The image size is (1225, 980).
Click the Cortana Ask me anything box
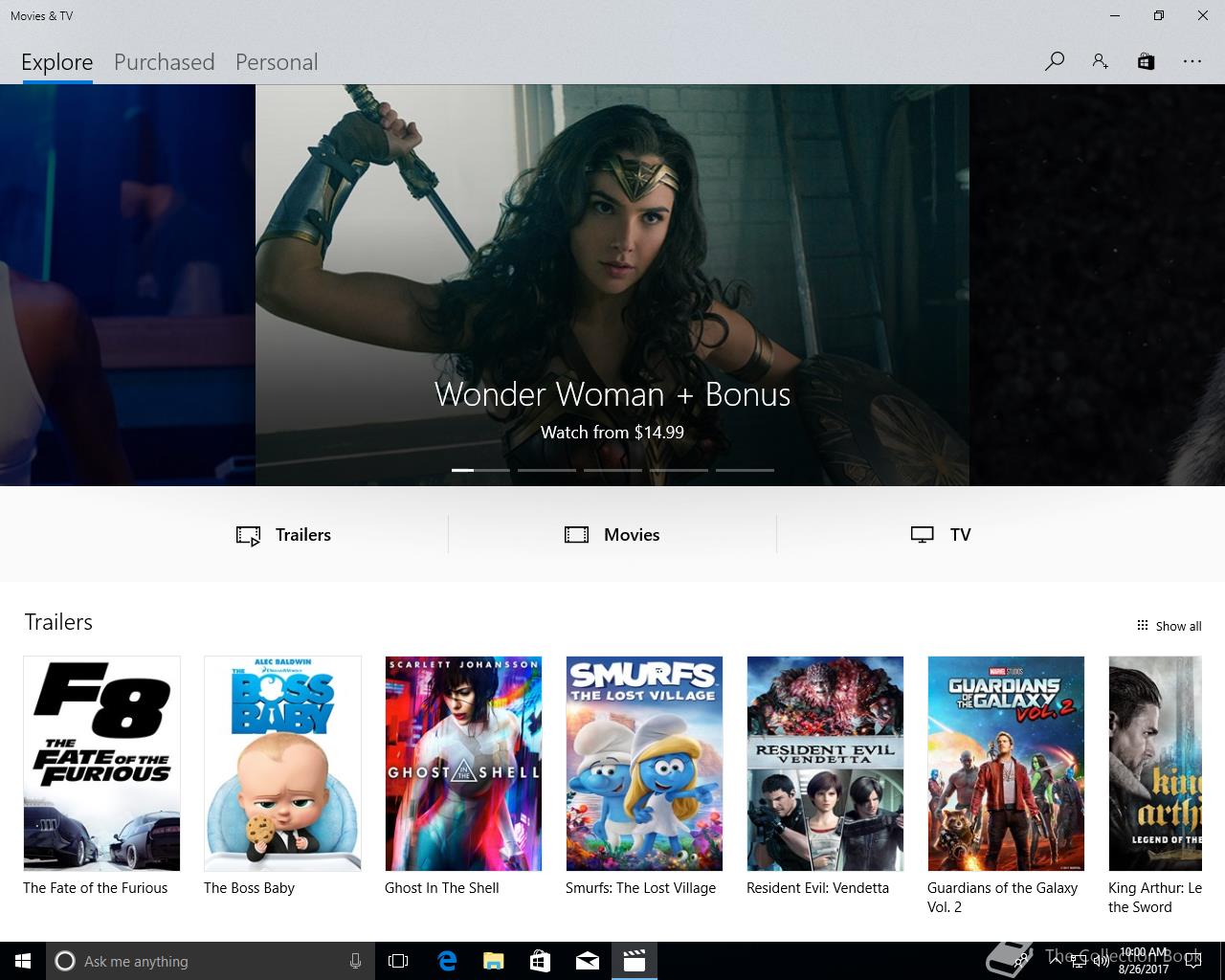209,961
